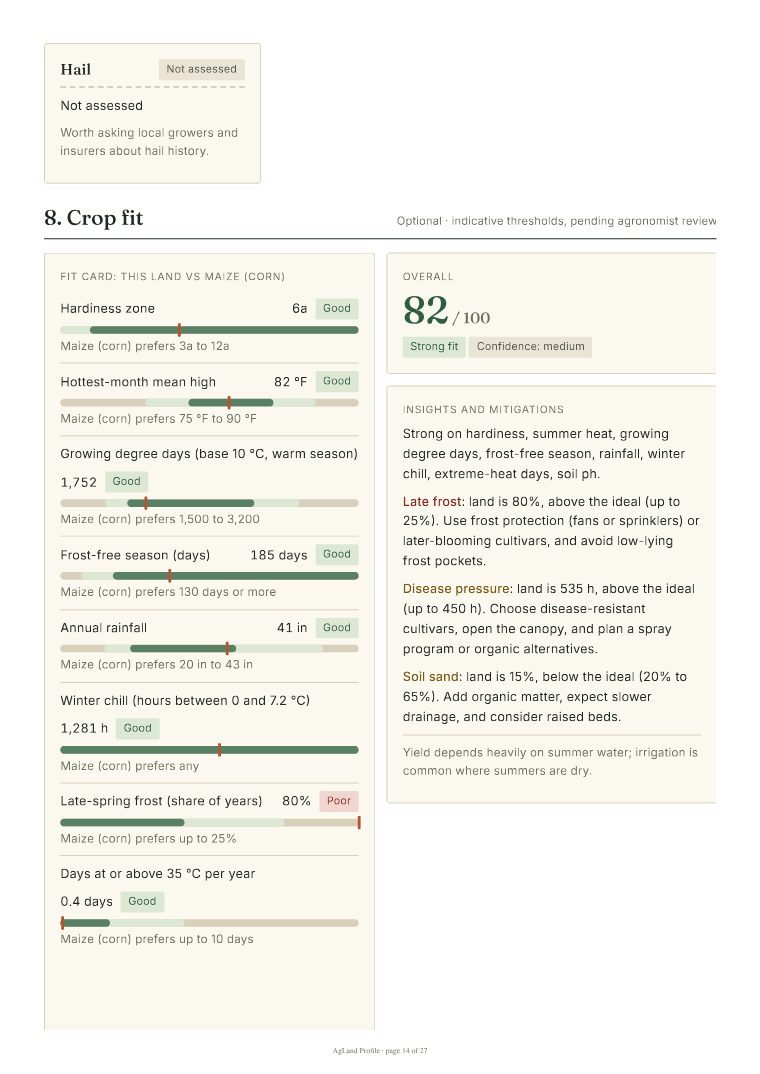The height and width of the screenshot is (1074, 760).
Task: Click the Growing degree days range bar
Action: tap(210, 503)
